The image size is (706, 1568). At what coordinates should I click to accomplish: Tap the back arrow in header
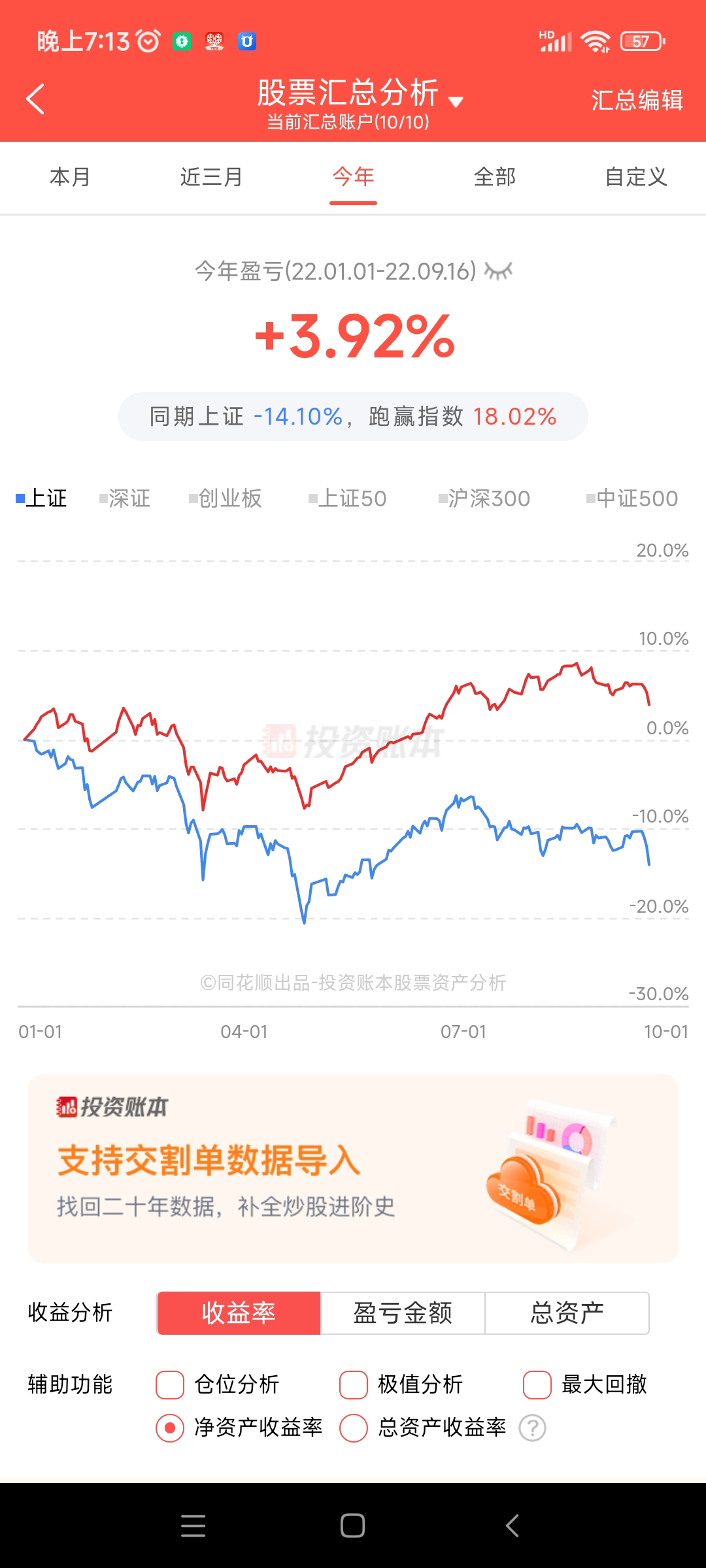click(36, 99)
